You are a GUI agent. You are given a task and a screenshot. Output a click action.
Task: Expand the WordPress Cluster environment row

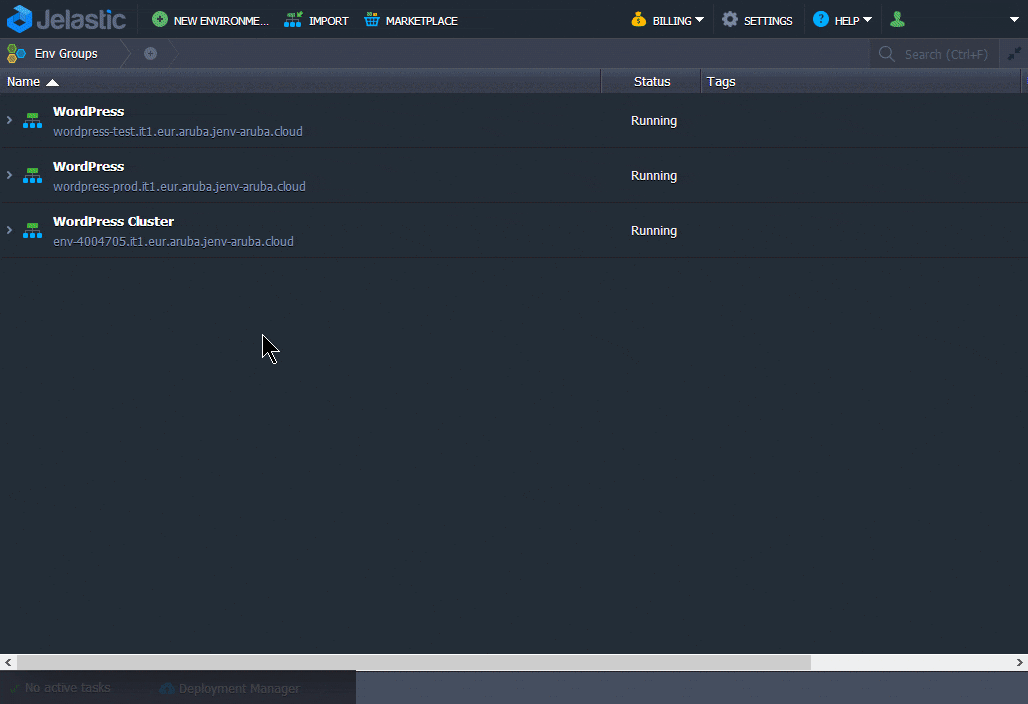9,230
